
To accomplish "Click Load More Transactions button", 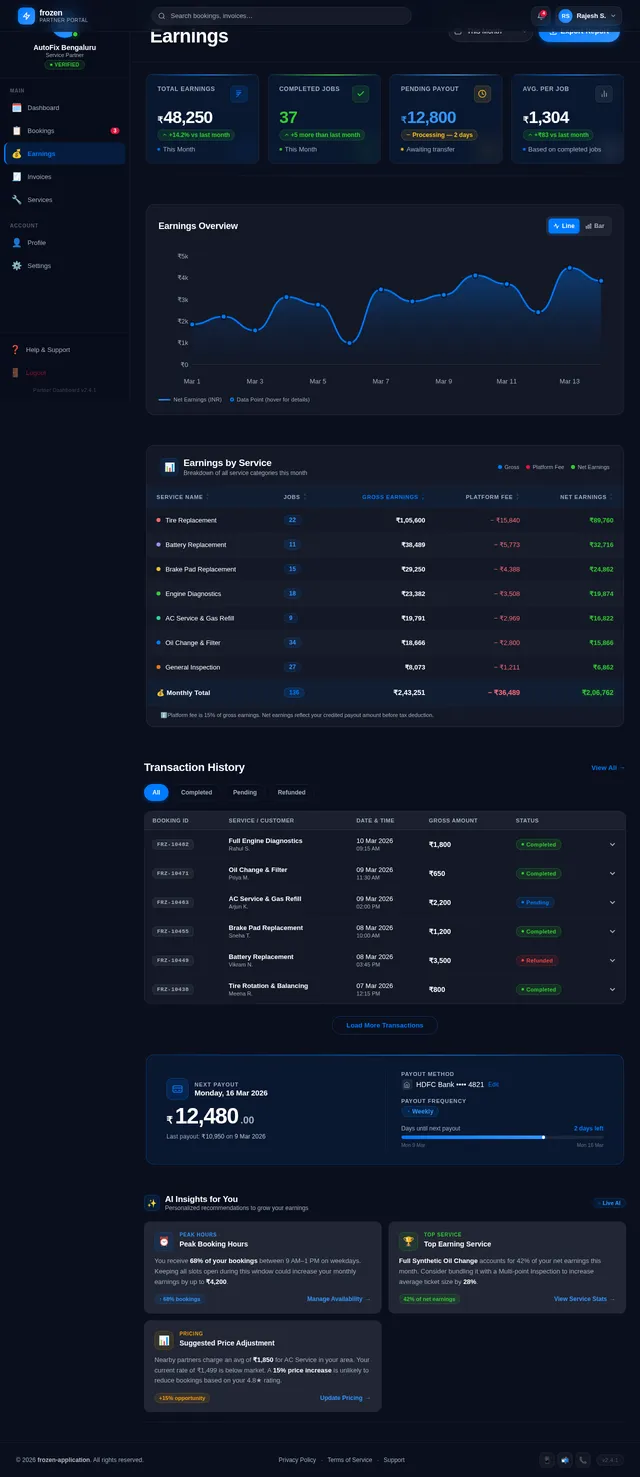I will pos(384,1025).
